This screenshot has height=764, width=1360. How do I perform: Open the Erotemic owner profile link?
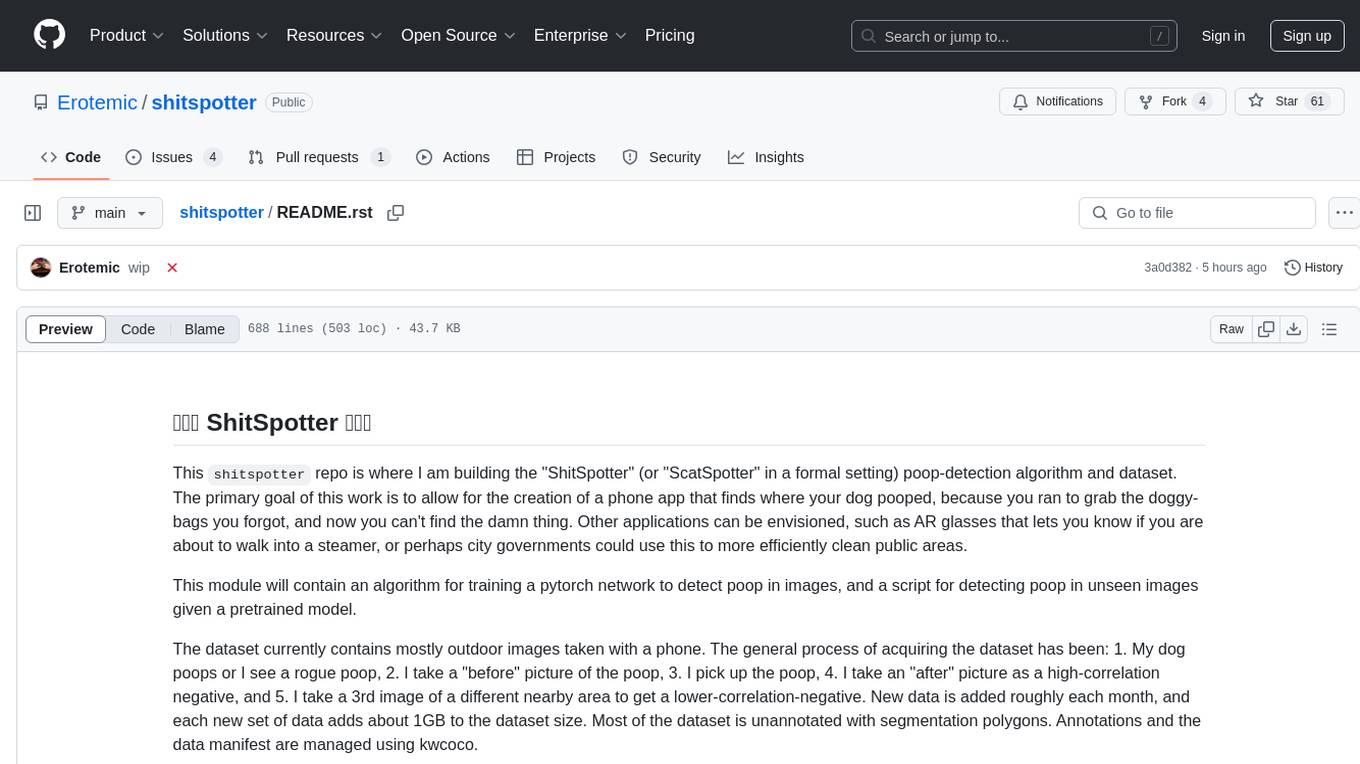[x=97, y=102]
